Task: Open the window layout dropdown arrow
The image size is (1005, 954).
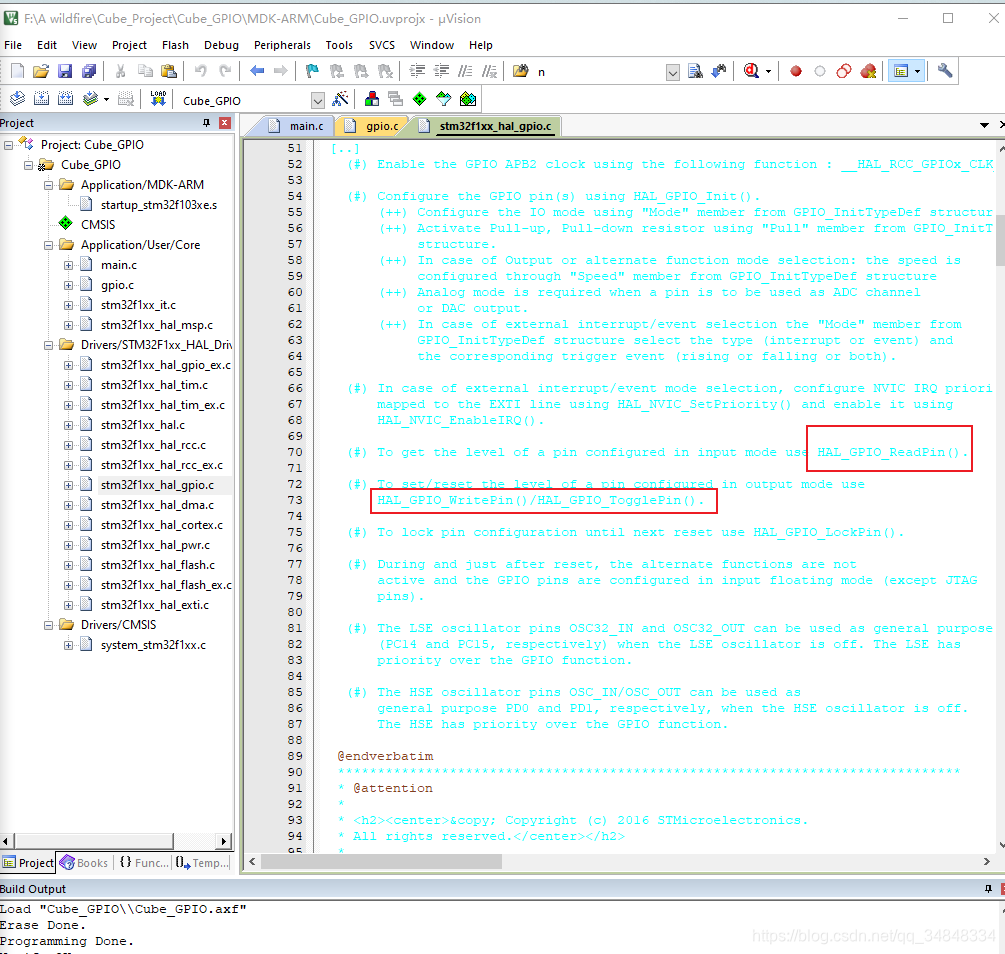Action: tap(918, 71)
